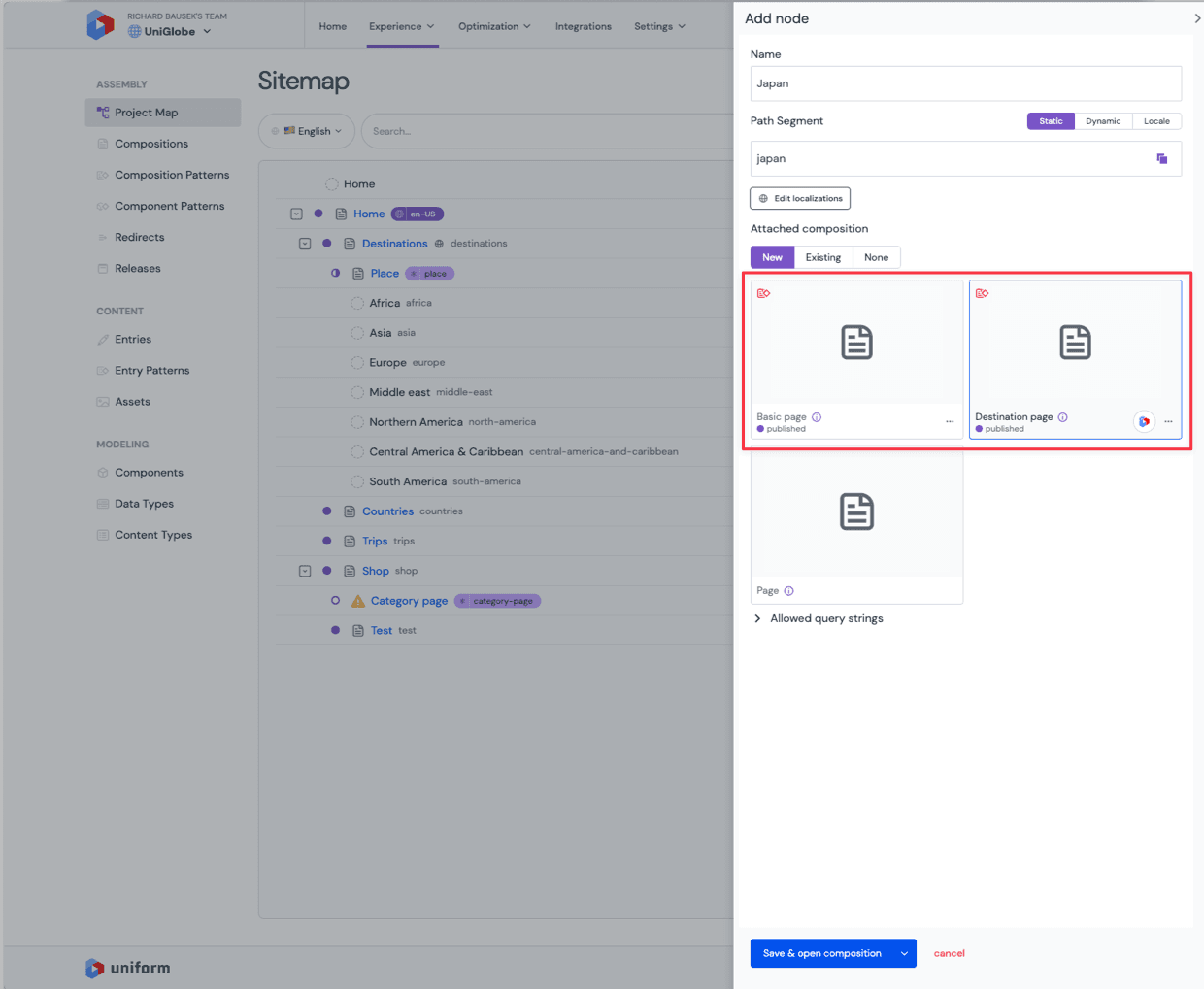Screen dimensions: 1204x989
Task: Collapse the Shop tree node
Action: (305, 572)
